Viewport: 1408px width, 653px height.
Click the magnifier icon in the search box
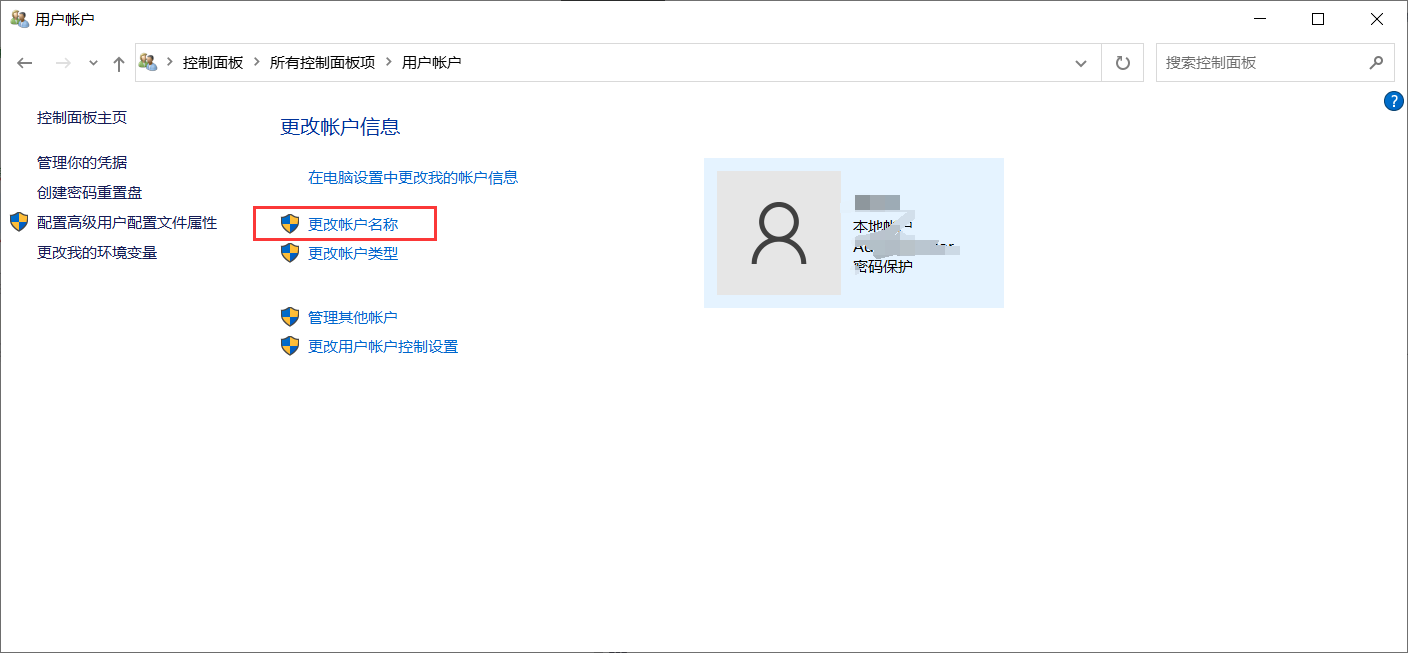tap(1378, 62)
